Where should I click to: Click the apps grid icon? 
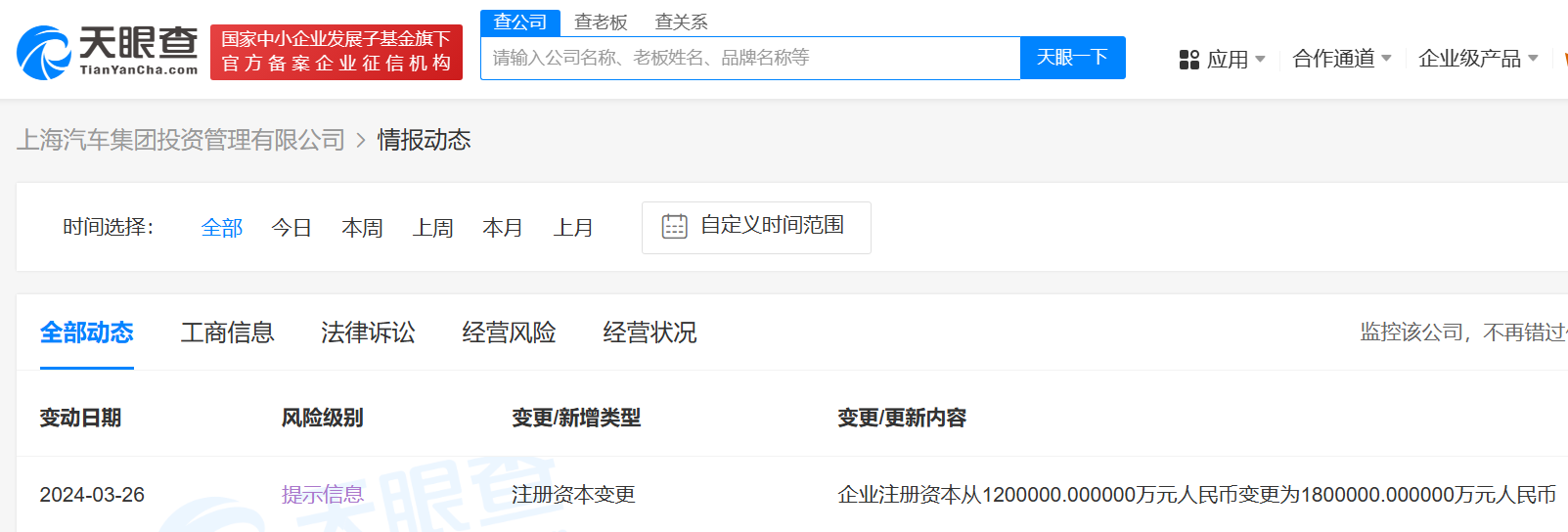[x=1188, y=60]
